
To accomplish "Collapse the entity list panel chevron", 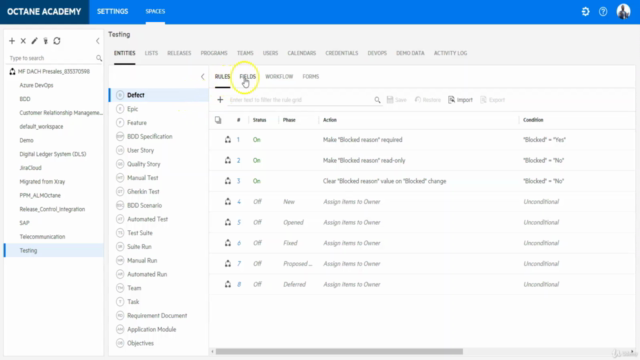I will tap(202, 77).
